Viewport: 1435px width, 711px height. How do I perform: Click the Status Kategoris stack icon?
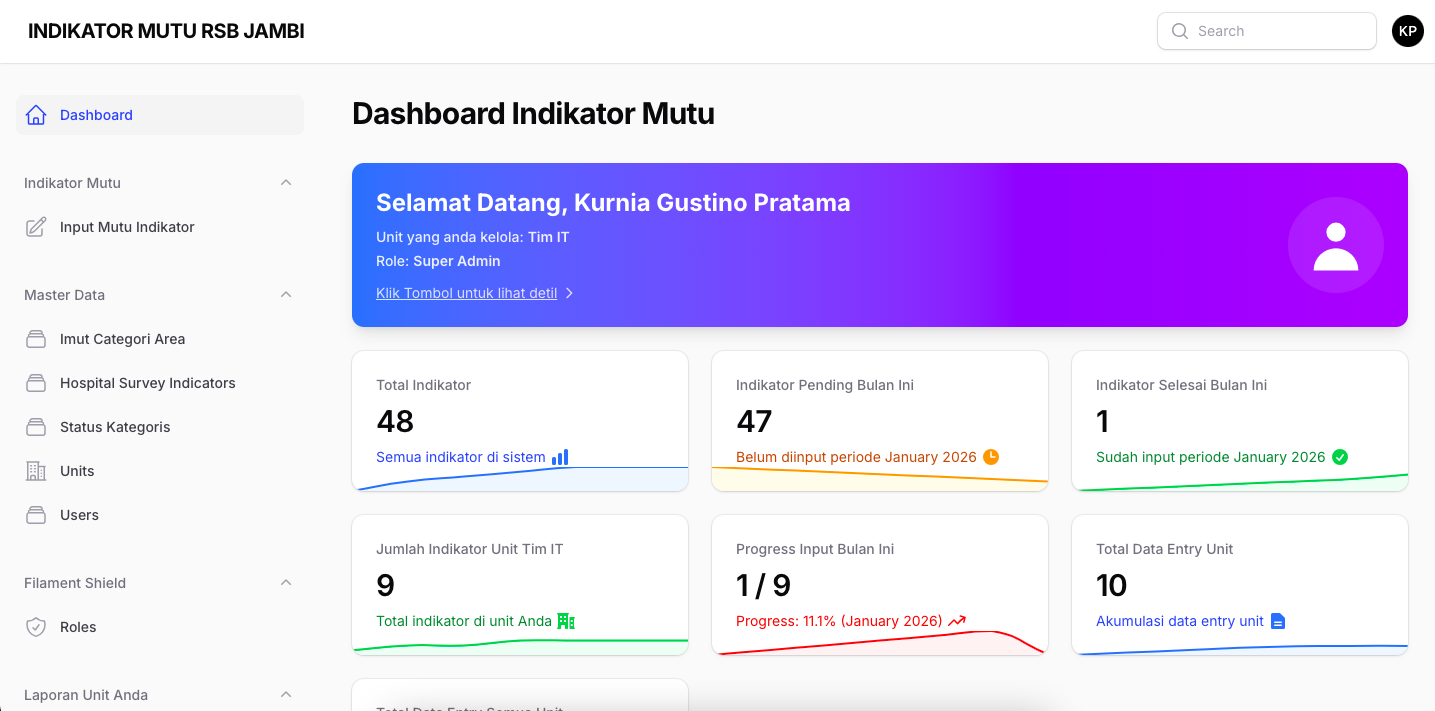point(36,427)
